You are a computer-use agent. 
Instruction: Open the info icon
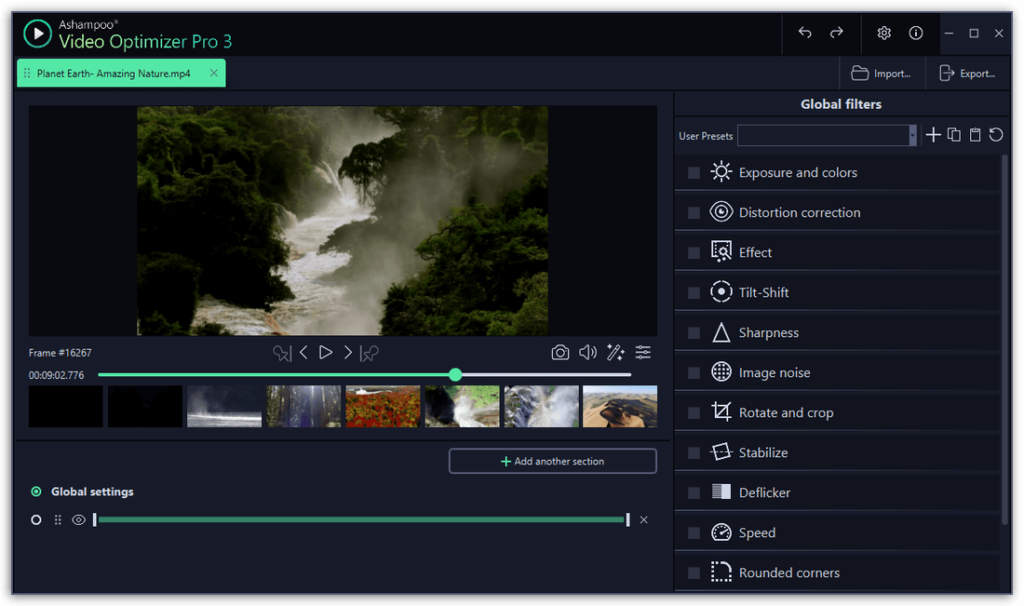tap(916, 33)
